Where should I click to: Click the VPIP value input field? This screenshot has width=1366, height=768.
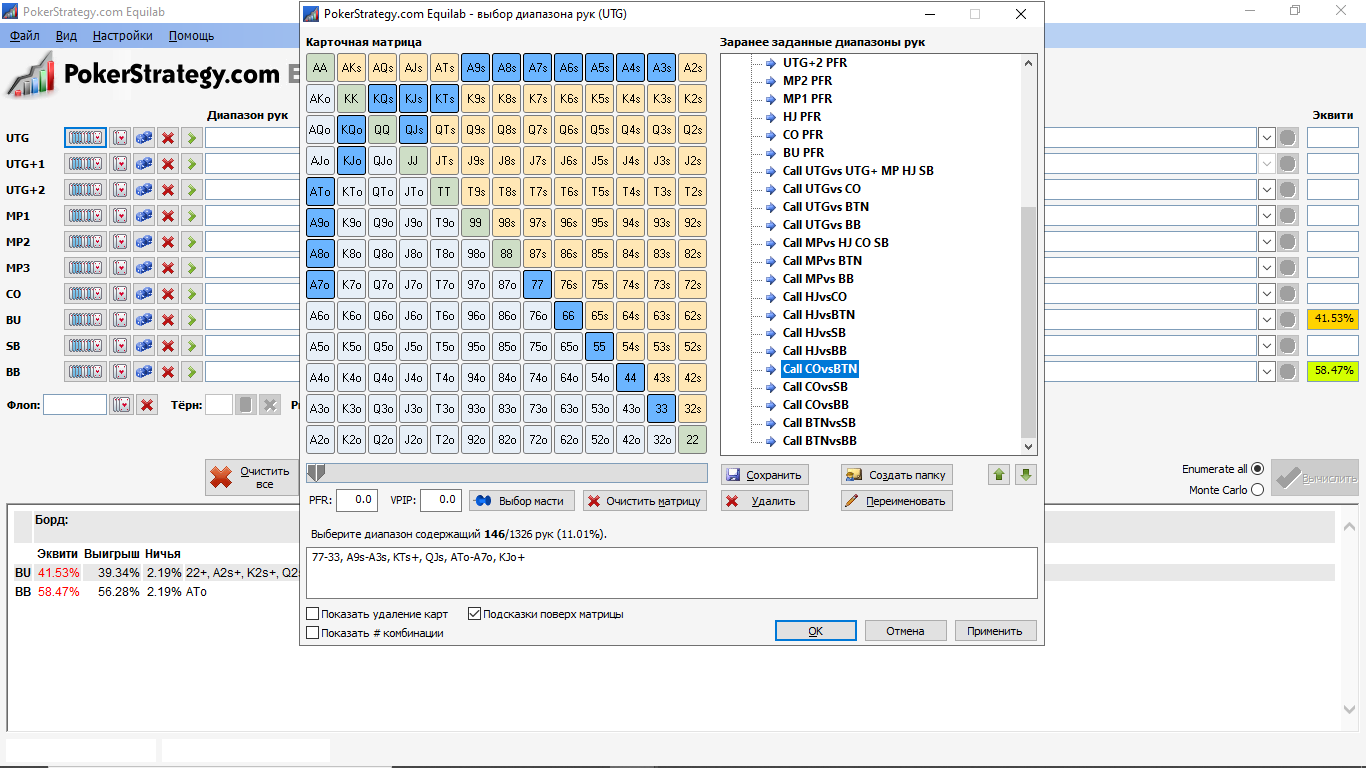tap(441, 500)
